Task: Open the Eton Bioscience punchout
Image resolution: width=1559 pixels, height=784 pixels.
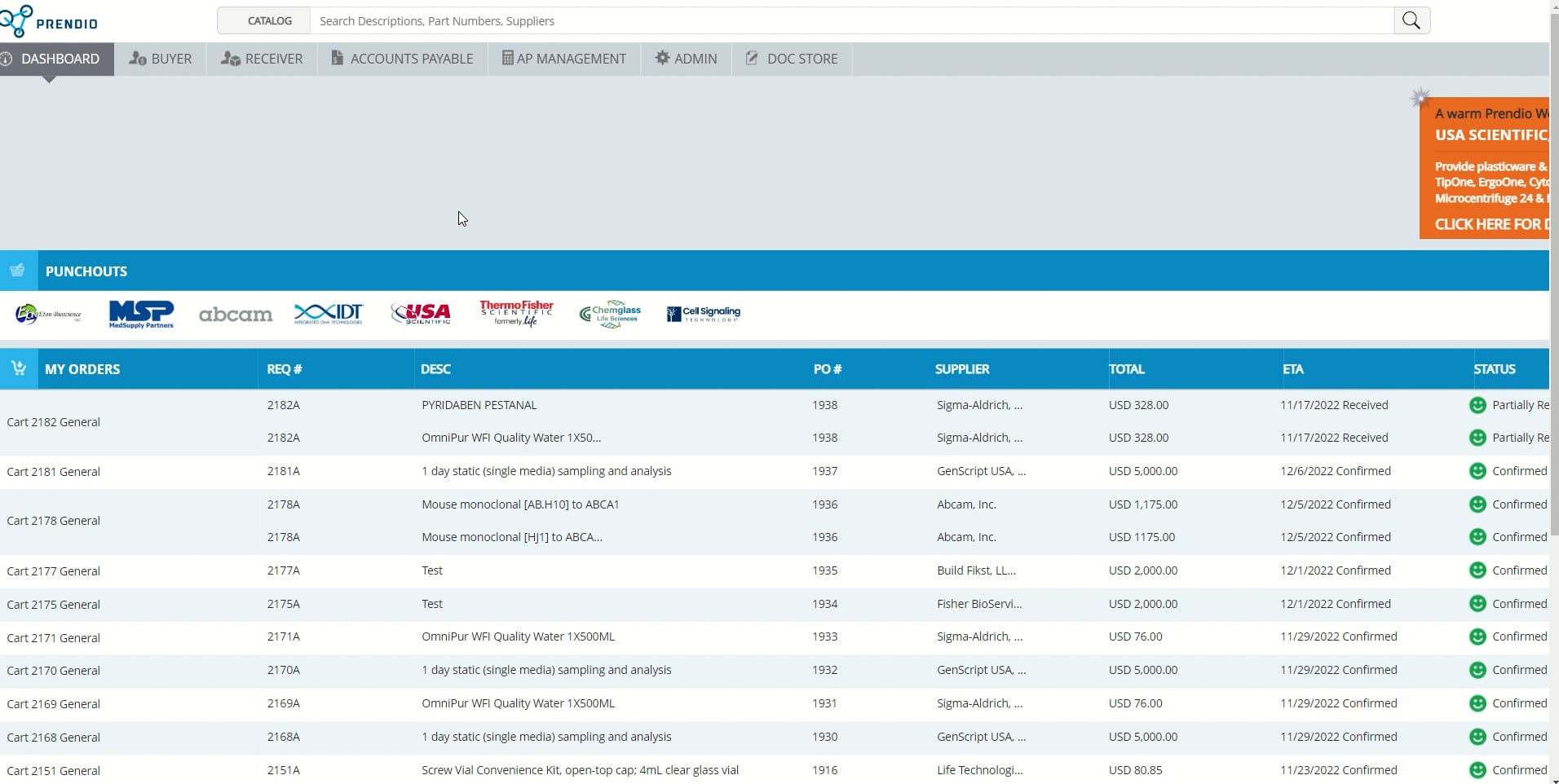Action: [x=47, y=314]
